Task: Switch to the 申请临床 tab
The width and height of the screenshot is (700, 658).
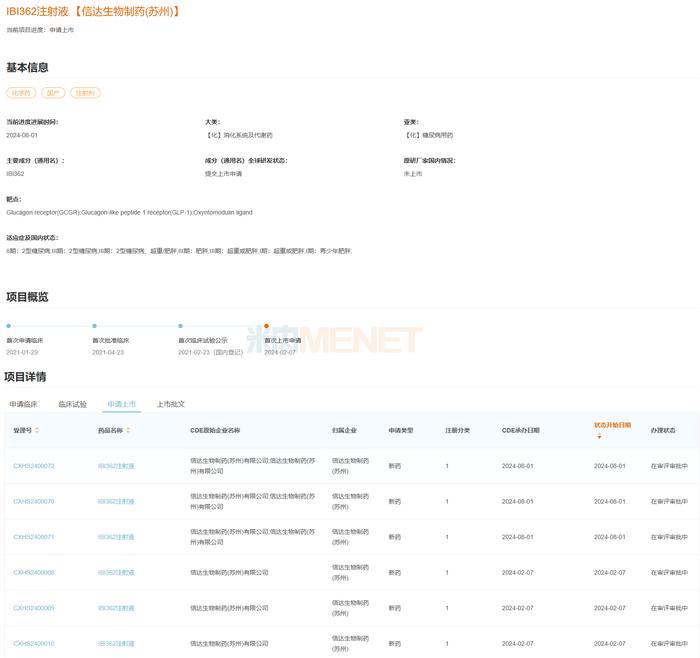Action: pos(23,404)
